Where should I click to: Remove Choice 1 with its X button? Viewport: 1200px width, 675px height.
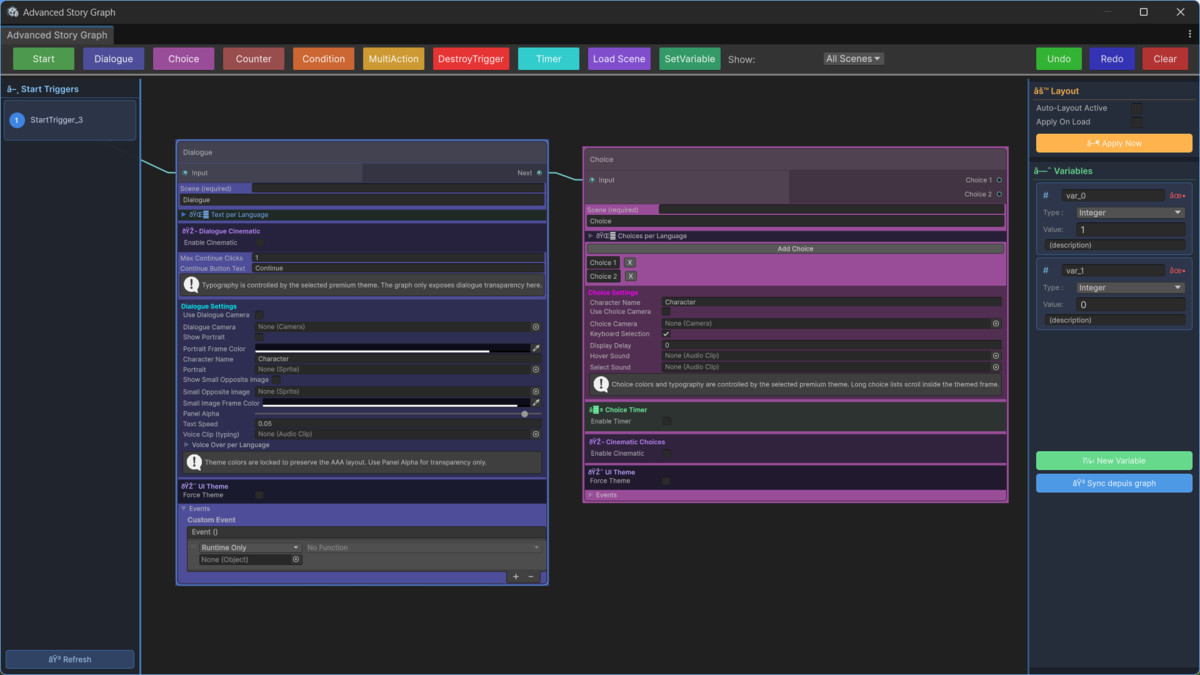click(630, 262)
